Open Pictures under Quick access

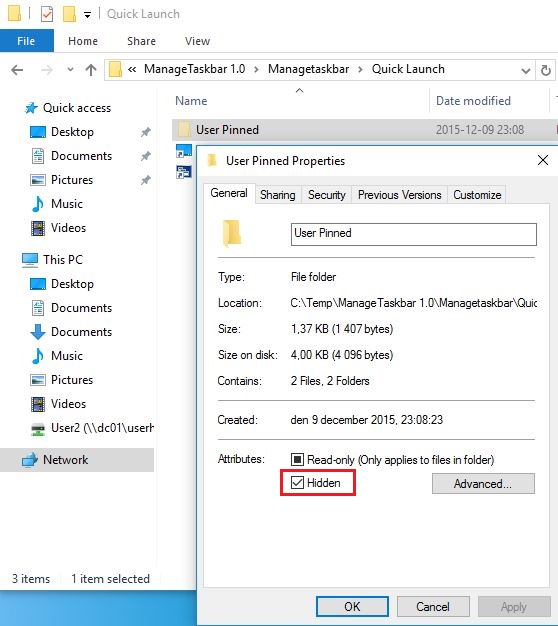click(72, 180)
